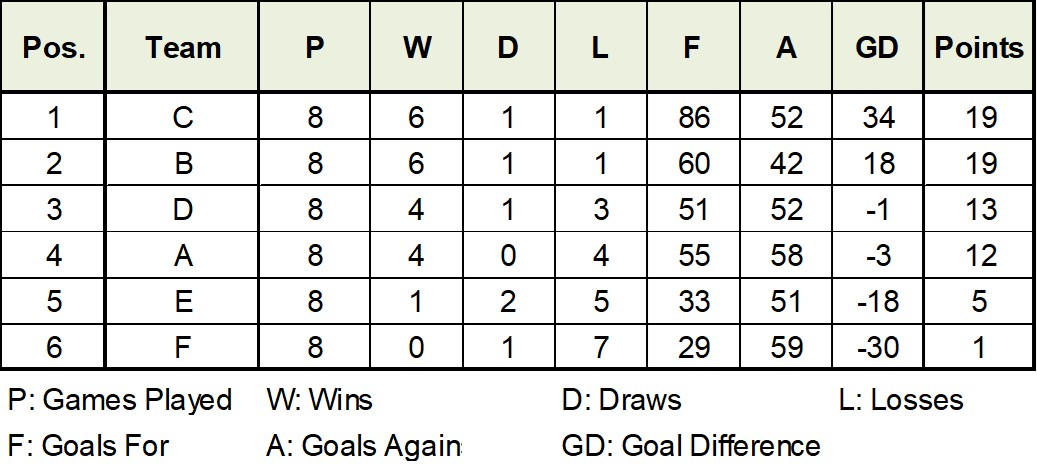Screen dimensions: 1037x464
Task: Click the W column header cell
Action: (x=416, y=49)
